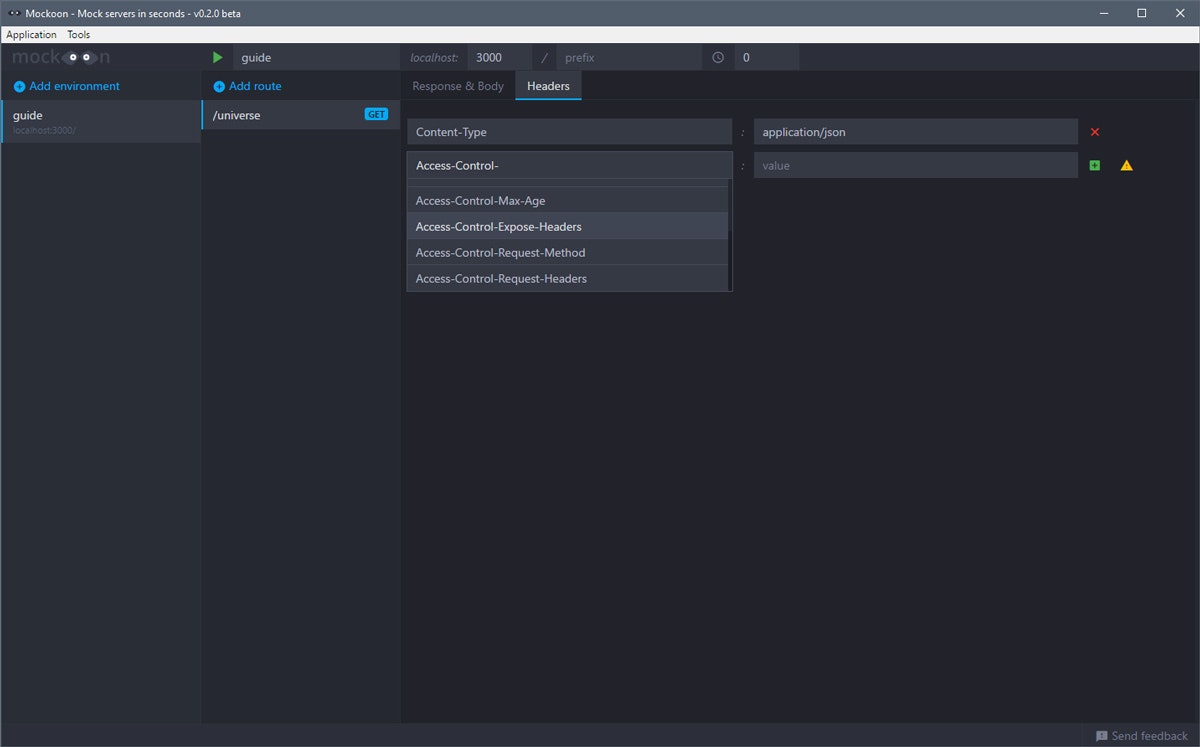This screenshot has width=1200, height=747.
Task: Click the Mockoon eyes logo
Action: click(79, 58)
